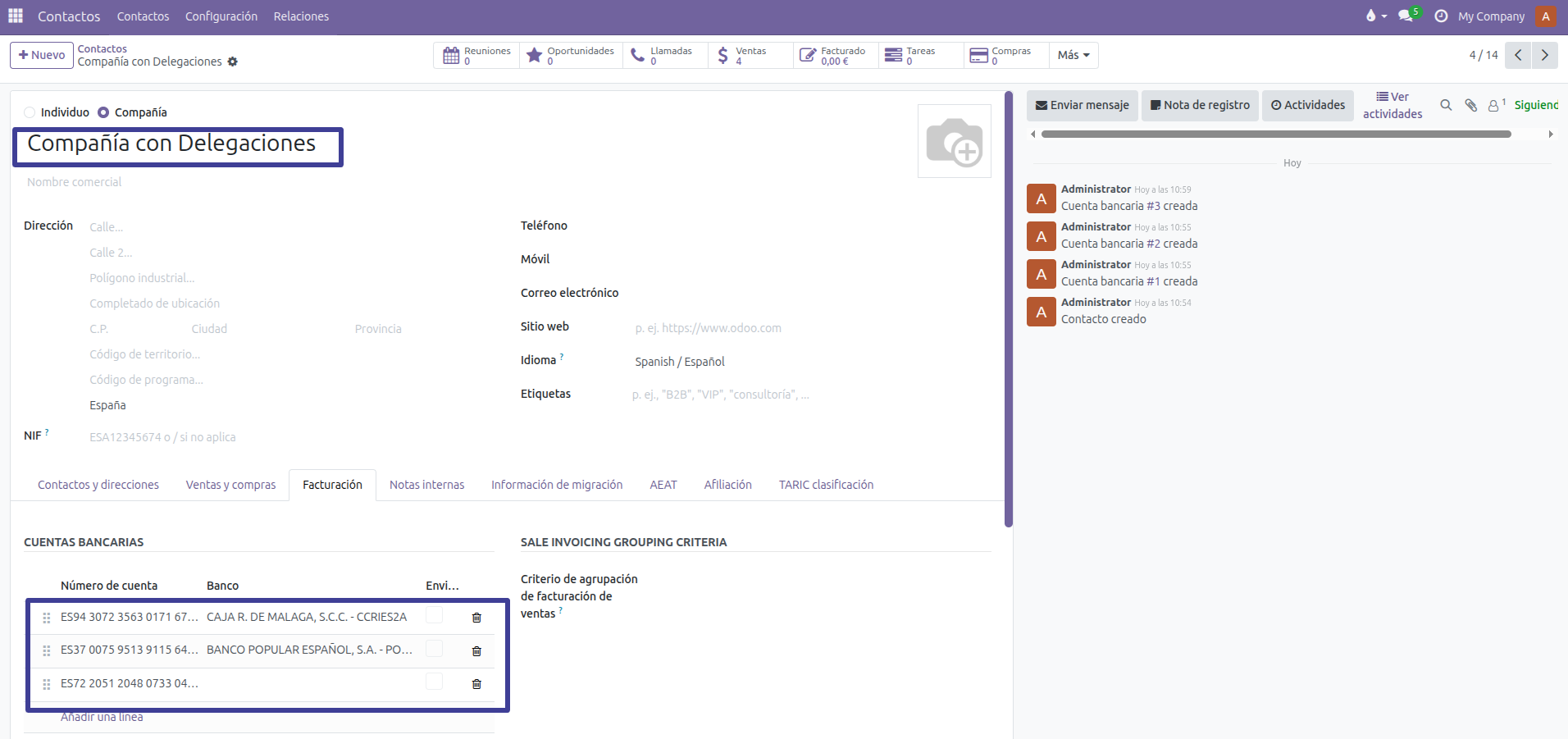
Task: Click the chatter horizontal scrollbar
Action: pyautogui.click(x=1275, y=134)
